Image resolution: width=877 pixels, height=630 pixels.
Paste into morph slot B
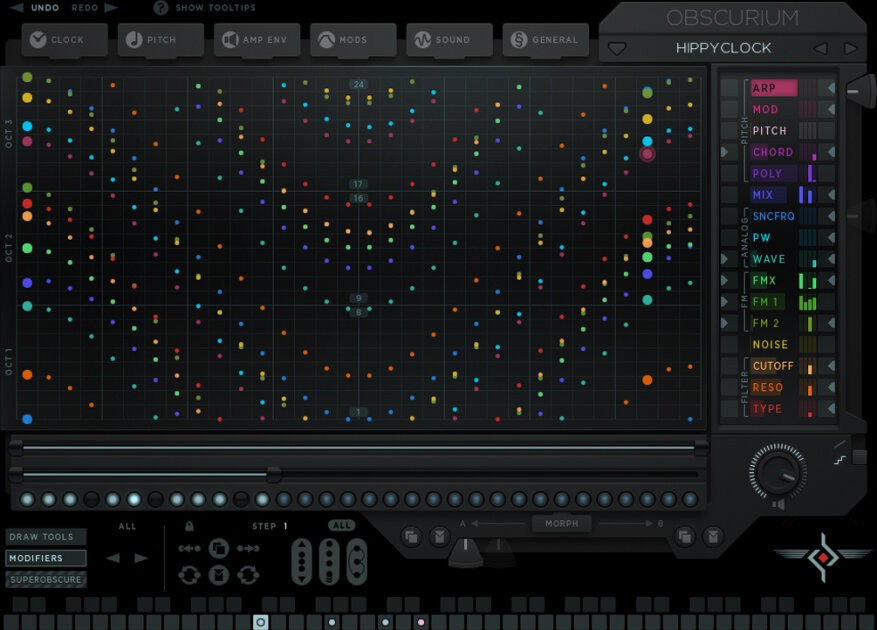[x=713, y=537]
